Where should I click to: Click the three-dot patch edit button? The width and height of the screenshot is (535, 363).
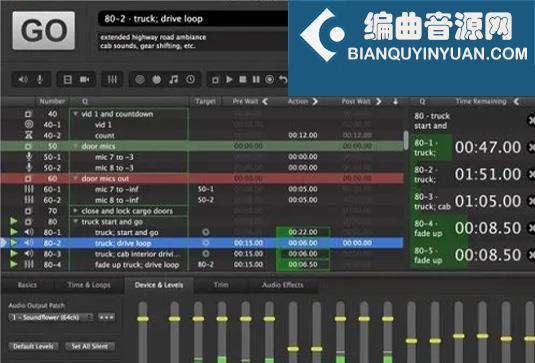coord(106,317)
